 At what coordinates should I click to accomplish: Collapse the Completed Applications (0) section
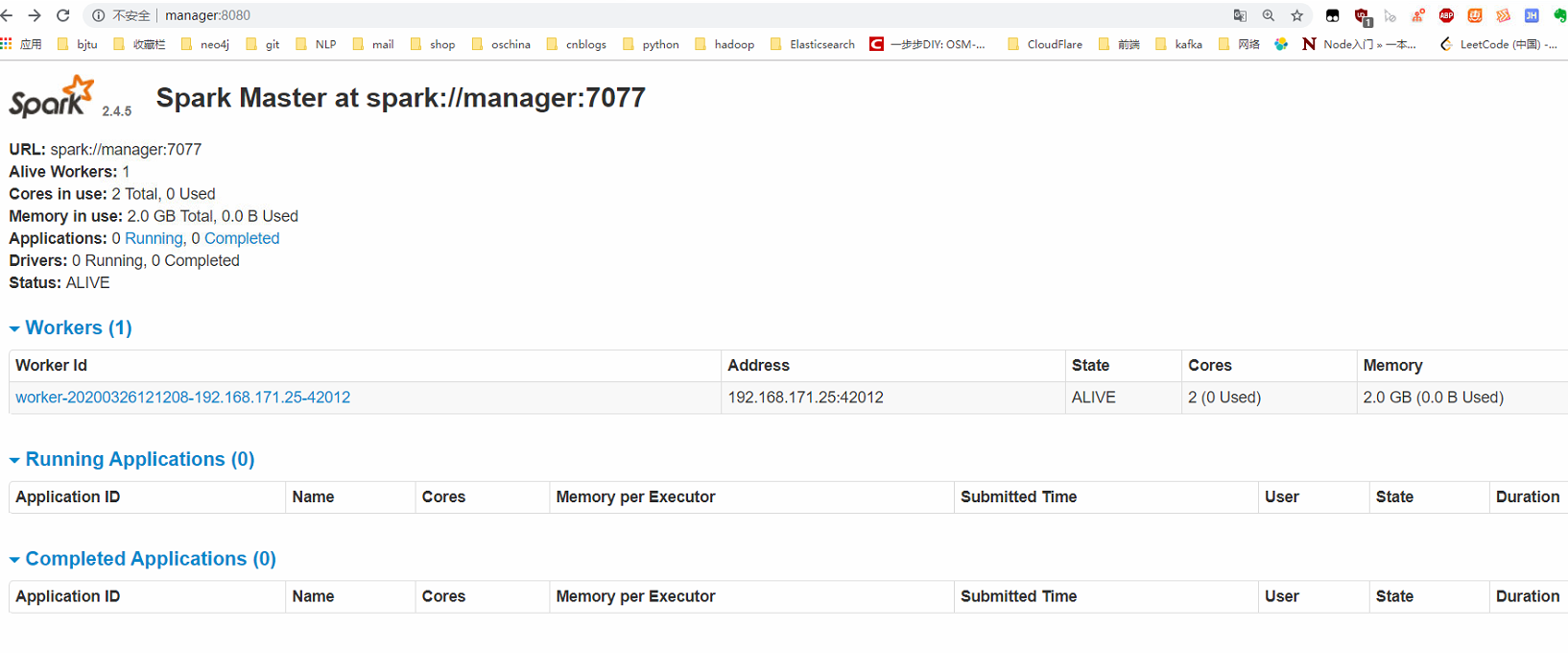143,559
